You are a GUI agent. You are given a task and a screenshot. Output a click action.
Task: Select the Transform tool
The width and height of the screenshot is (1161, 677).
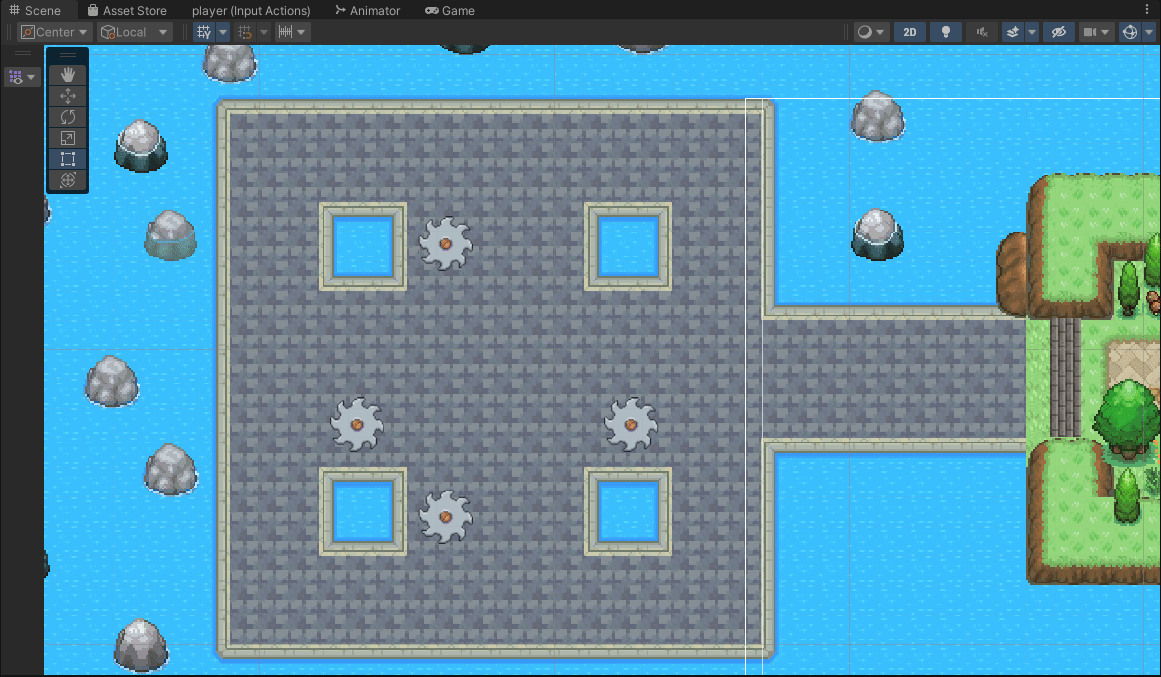coord(67,180)
